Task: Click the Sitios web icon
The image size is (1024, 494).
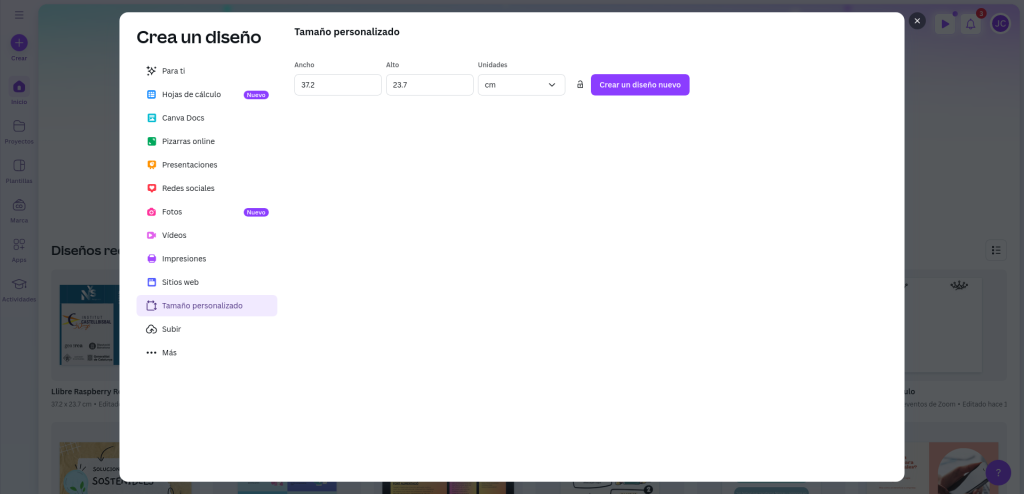Action: coord(152,282)
